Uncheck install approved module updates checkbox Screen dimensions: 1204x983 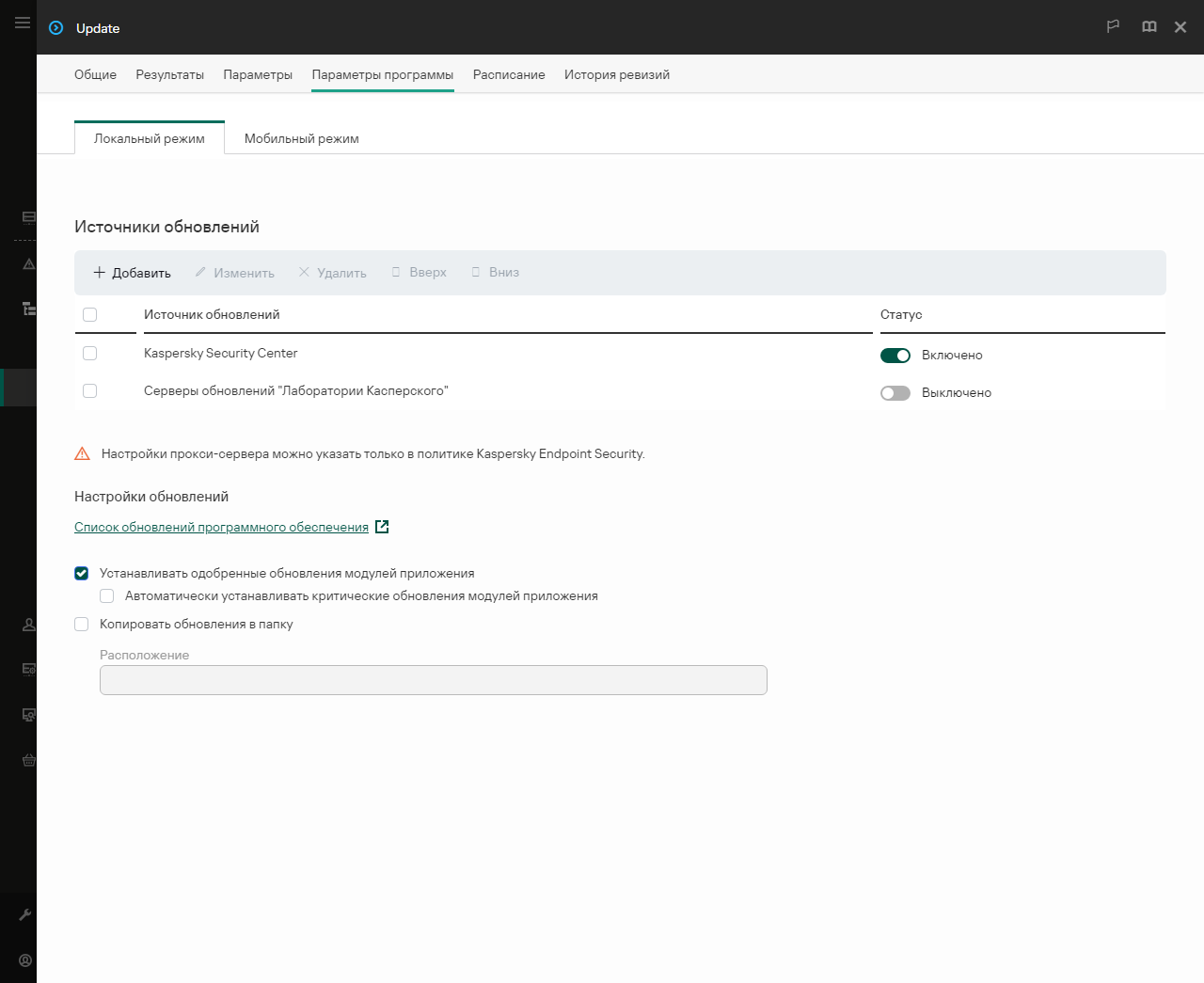(x=82, y=574)
